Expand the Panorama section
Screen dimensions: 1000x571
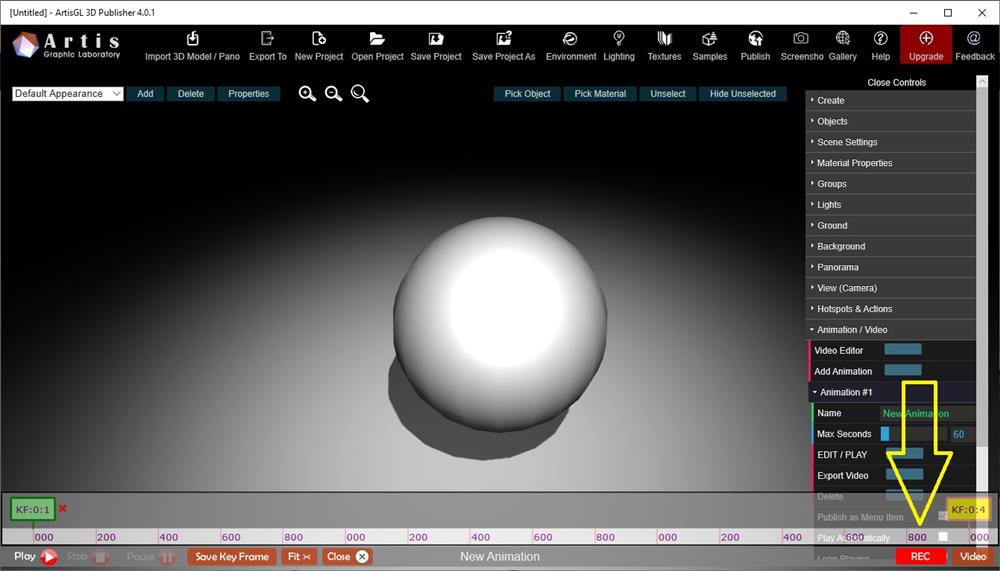click(891, 267)
